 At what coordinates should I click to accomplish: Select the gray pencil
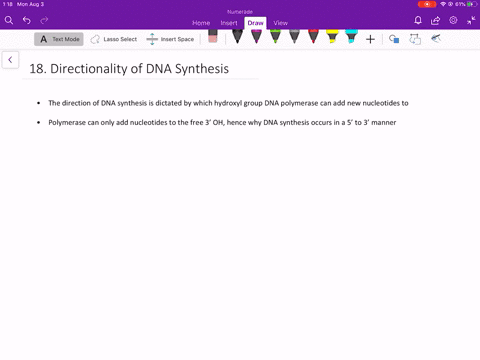point(294,37)
